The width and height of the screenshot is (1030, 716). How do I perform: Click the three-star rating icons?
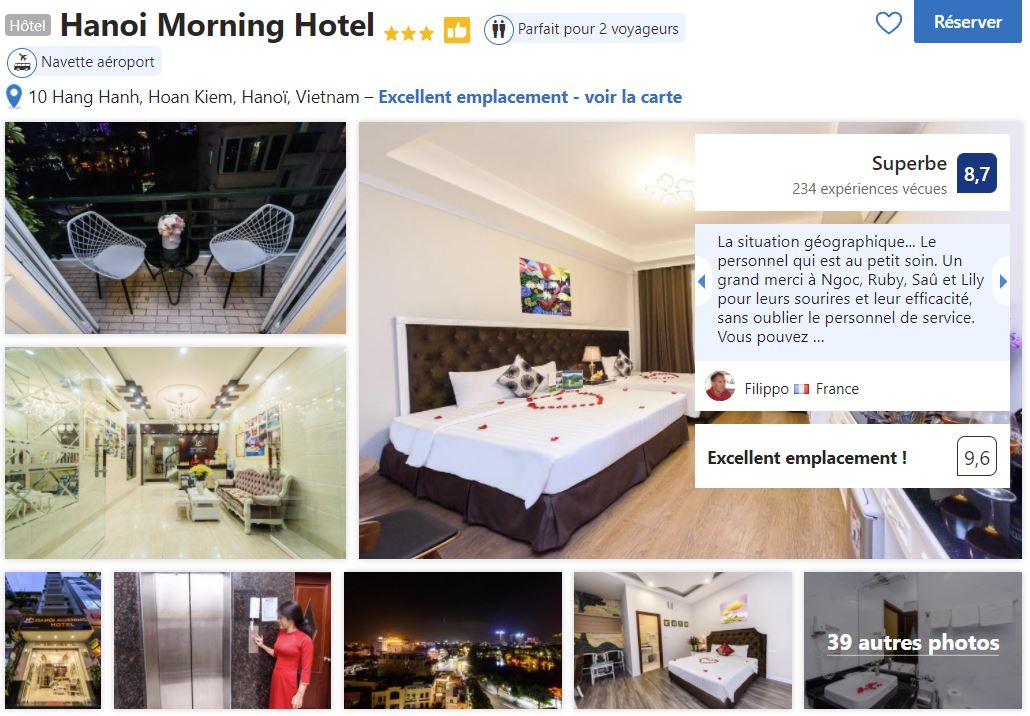[x=409, y=33]
